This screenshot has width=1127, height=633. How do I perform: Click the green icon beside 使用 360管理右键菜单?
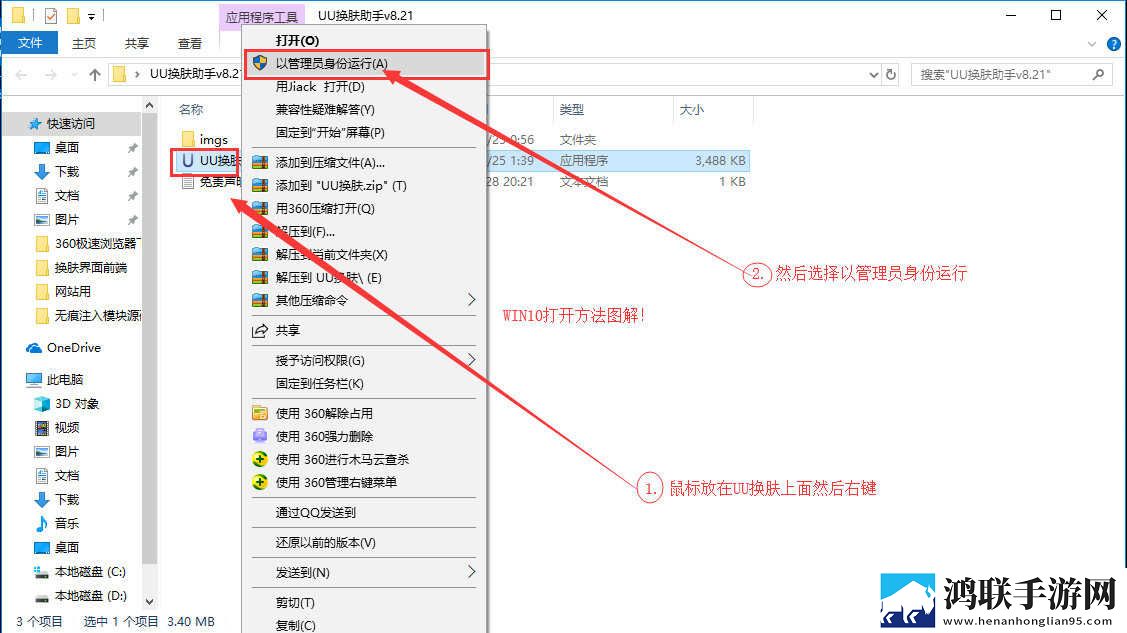coord(259,482)
